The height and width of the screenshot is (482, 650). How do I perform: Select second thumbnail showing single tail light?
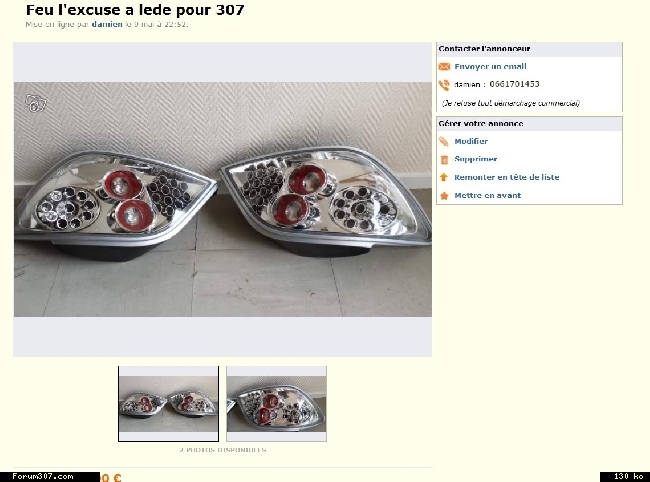[x=276, y=404]
